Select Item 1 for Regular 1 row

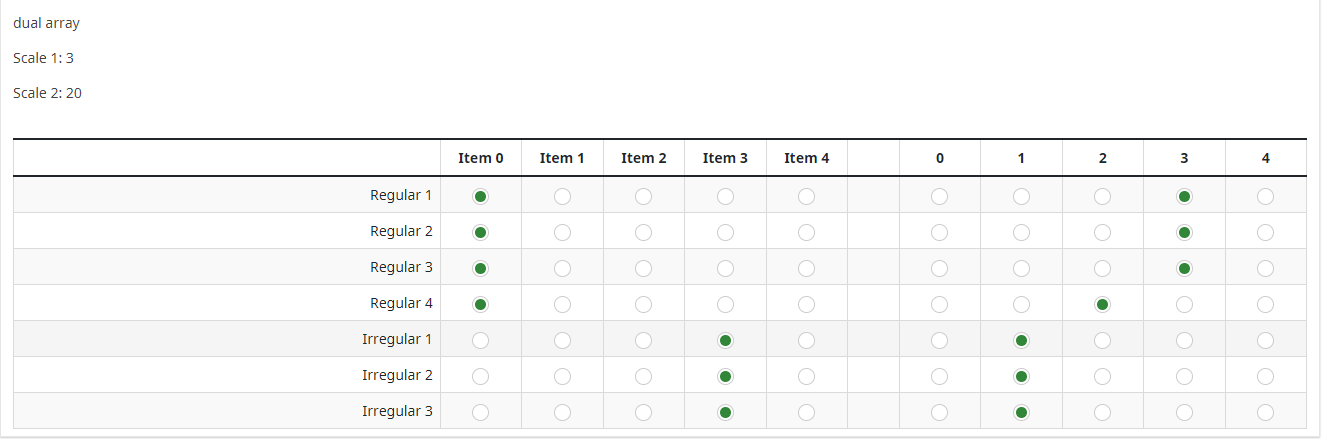562,196
